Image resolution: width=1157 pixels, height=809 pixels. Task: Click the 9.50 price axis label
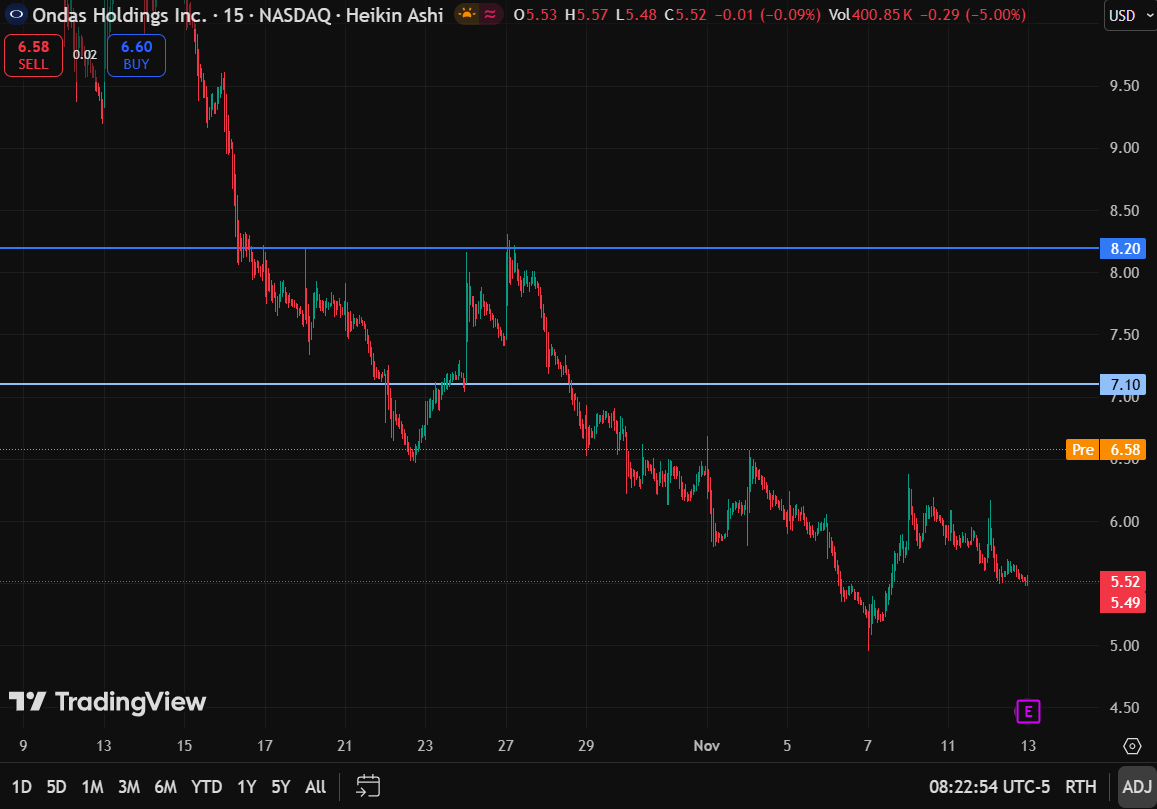[1125, 86]
